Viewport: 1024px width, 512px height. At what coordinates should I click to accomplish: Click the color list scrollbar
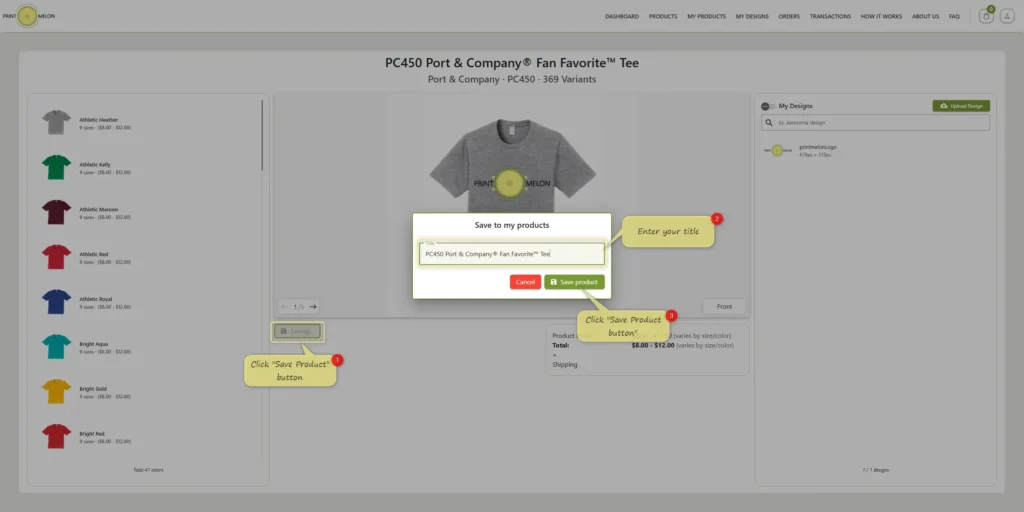point(263,135)
